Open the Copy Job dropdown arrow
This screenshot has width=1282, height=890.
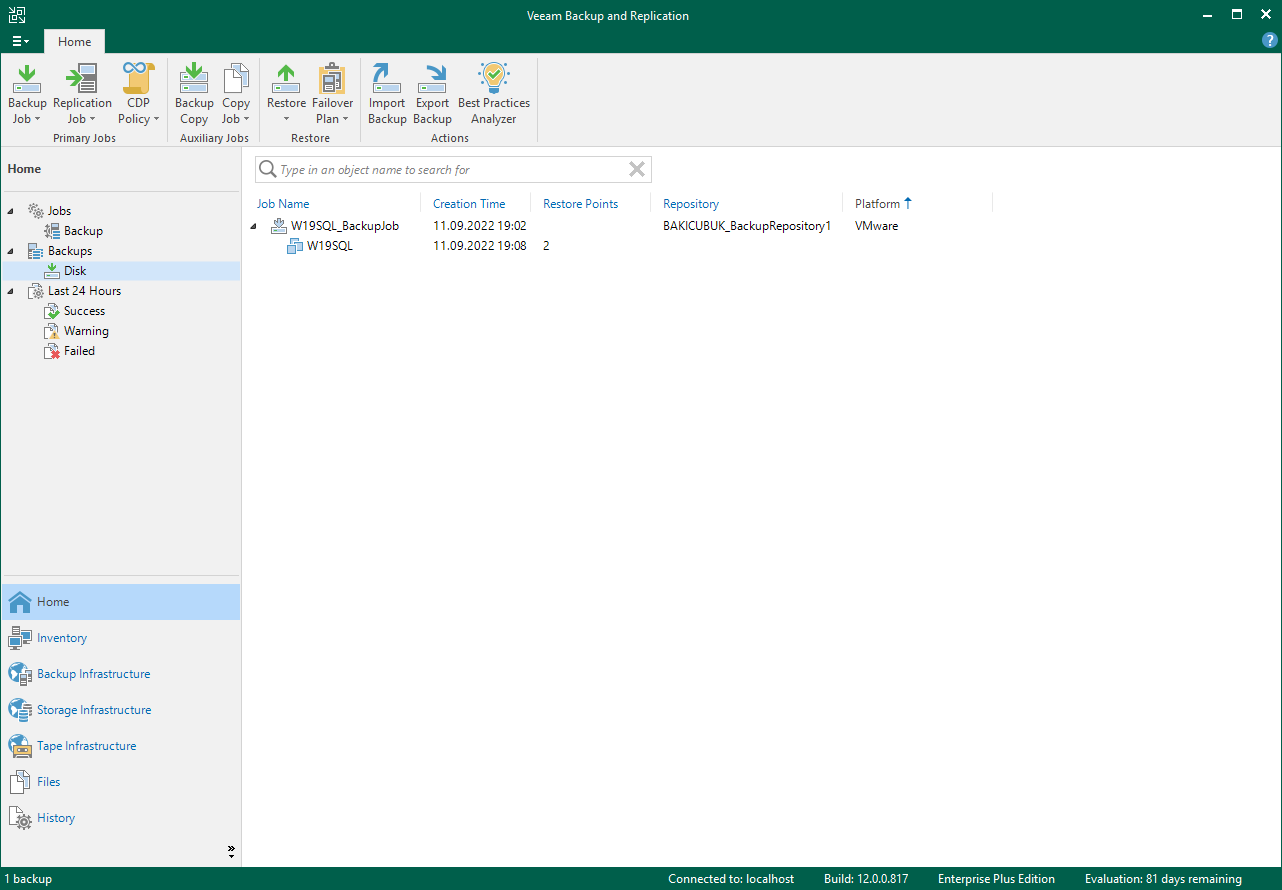click(x=246, y=119)
